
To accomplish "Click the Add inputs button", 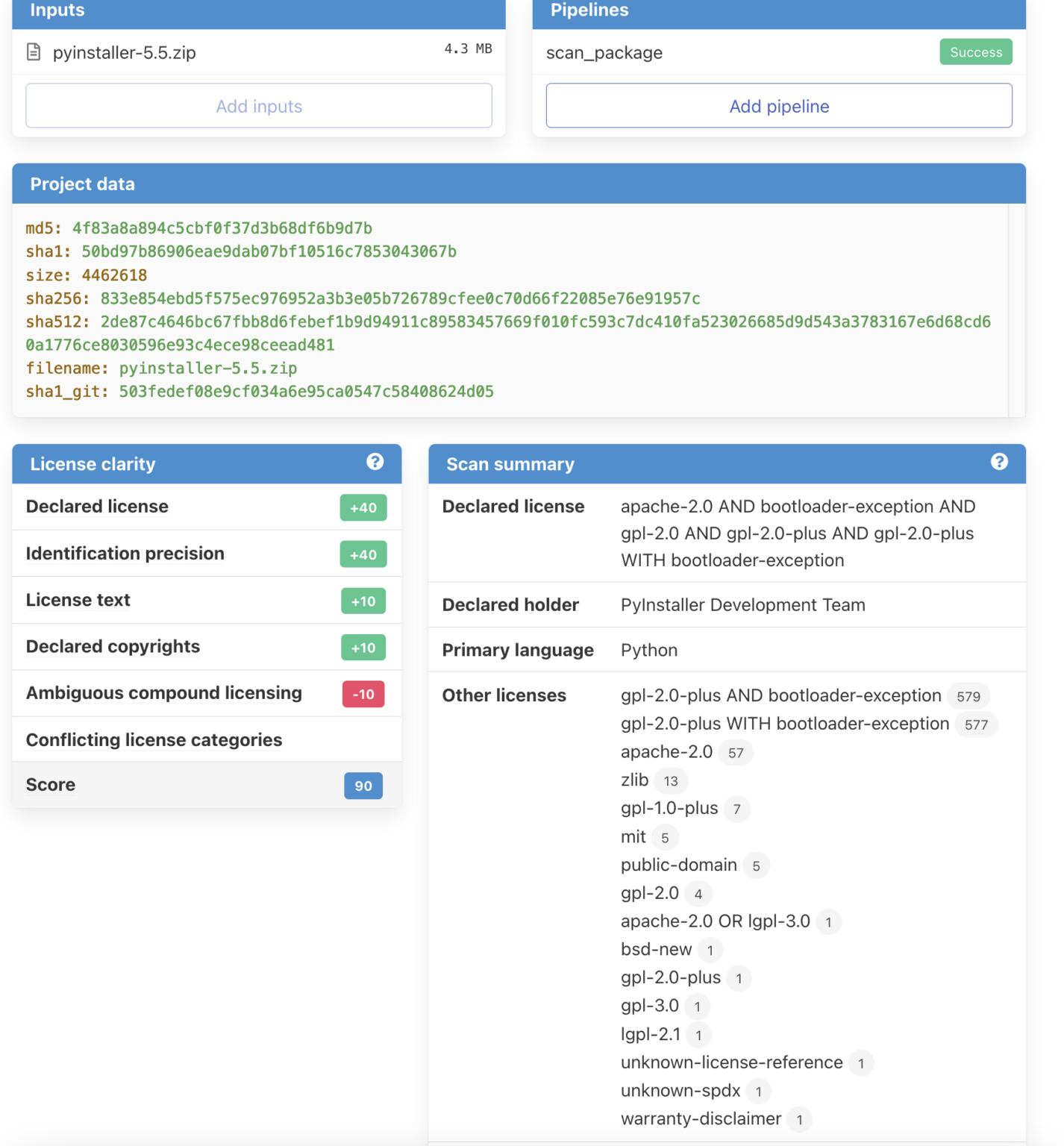I will click(259, 106).
